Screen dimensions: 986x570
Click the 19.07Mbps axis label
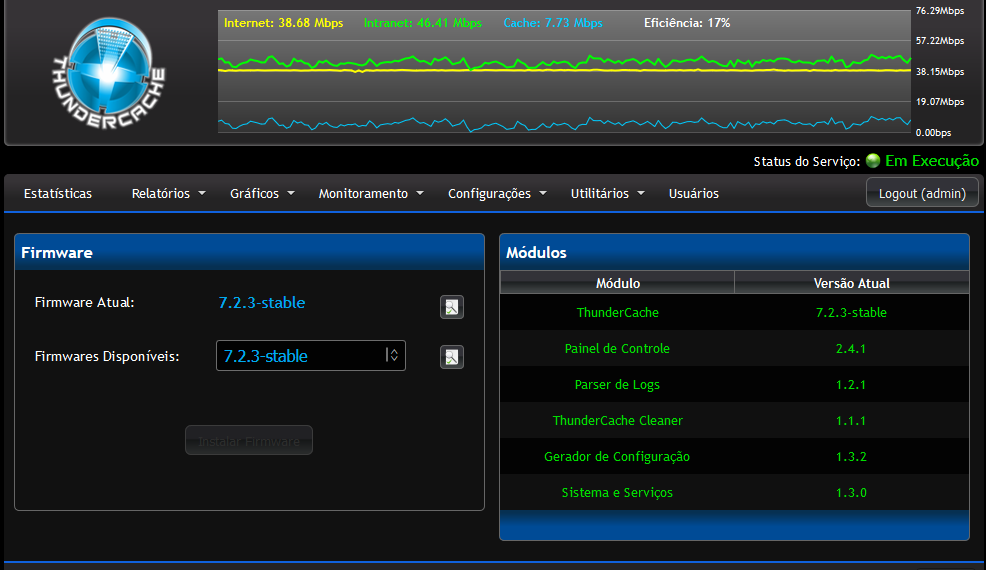[x=939, y=102]
